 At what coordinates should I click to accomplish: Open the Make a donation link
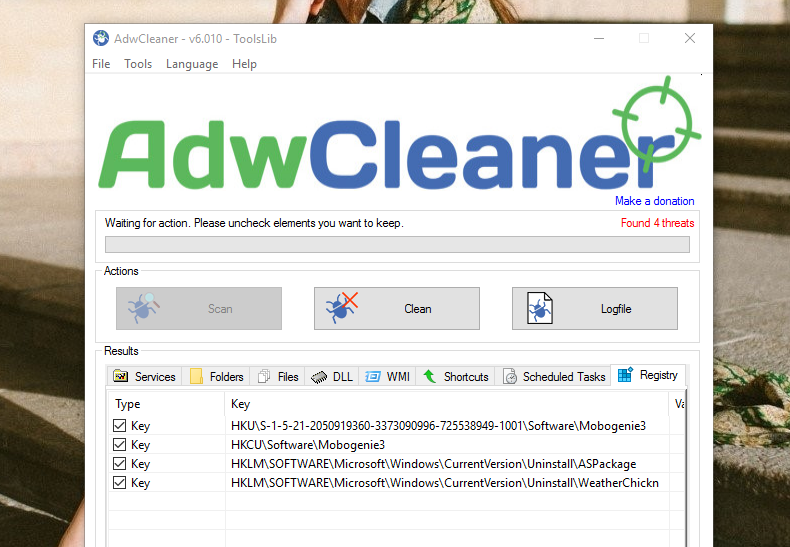pyautogui.click(x=654, y=201)
